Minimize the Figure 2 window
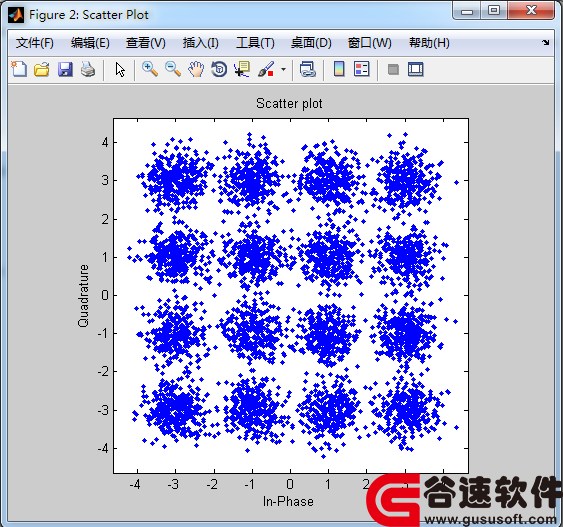Image resolution: width=563 pixels, height=527 pixels. point(466,11)
